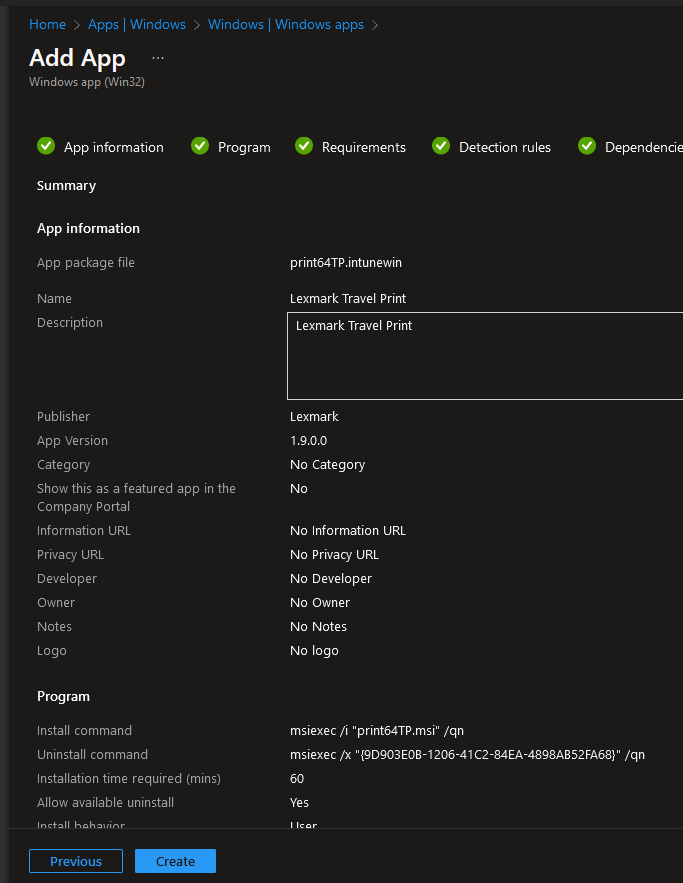Click the Dependencies step checkmark icon

pos(587,146)
